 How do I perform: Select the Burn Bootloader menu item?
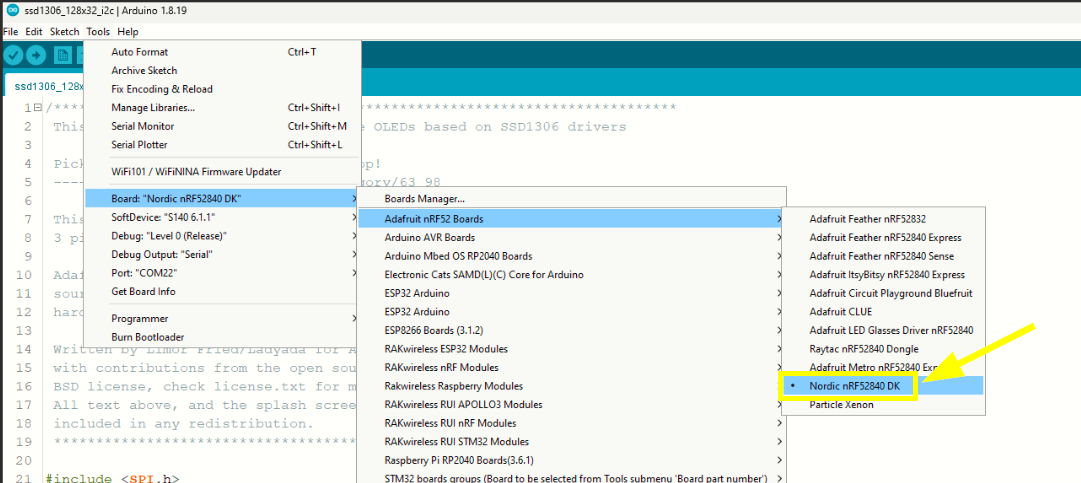[147, 337]
